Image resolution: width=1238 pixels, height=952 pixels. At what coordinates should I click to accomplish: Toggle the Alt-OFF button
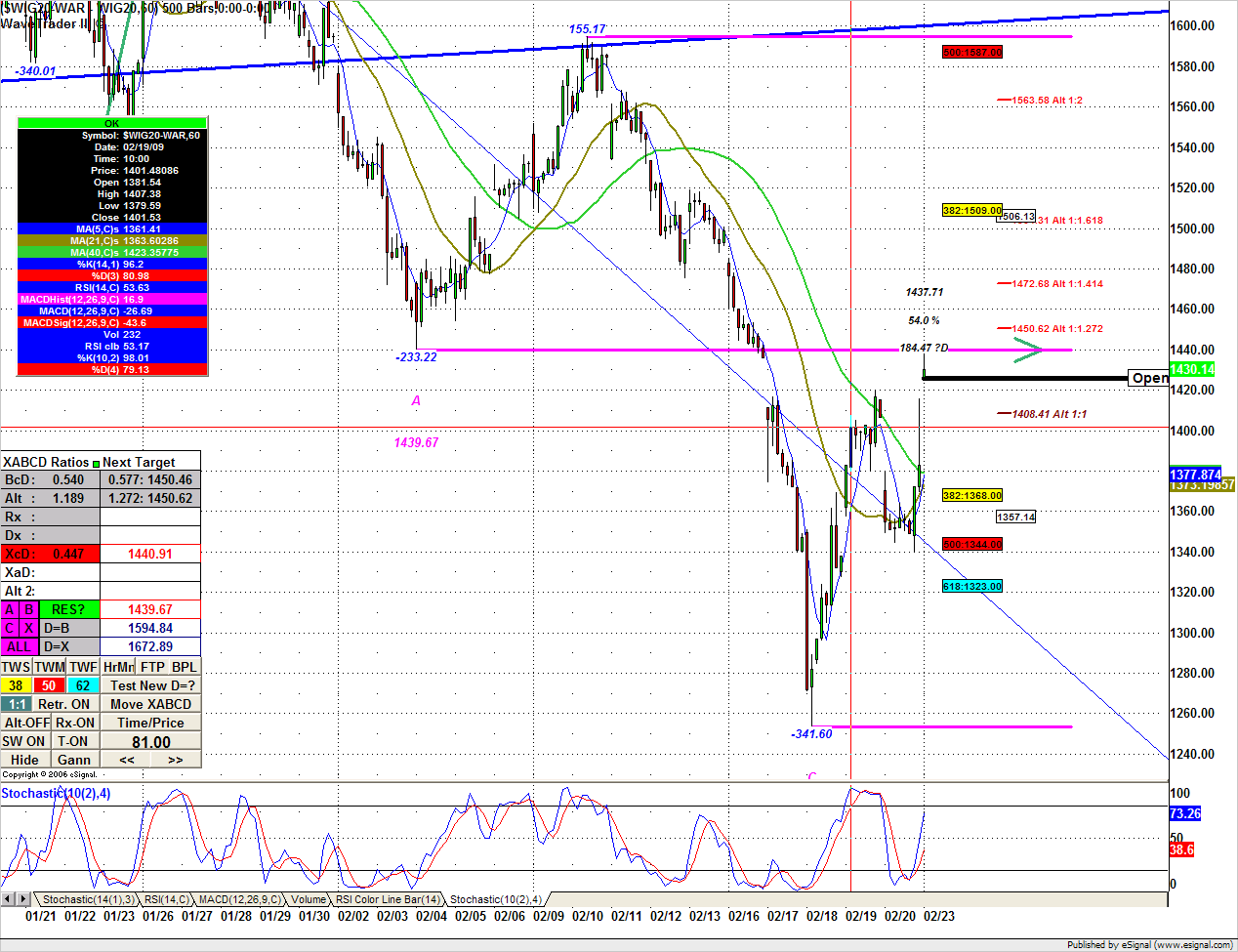pos(26,723)
